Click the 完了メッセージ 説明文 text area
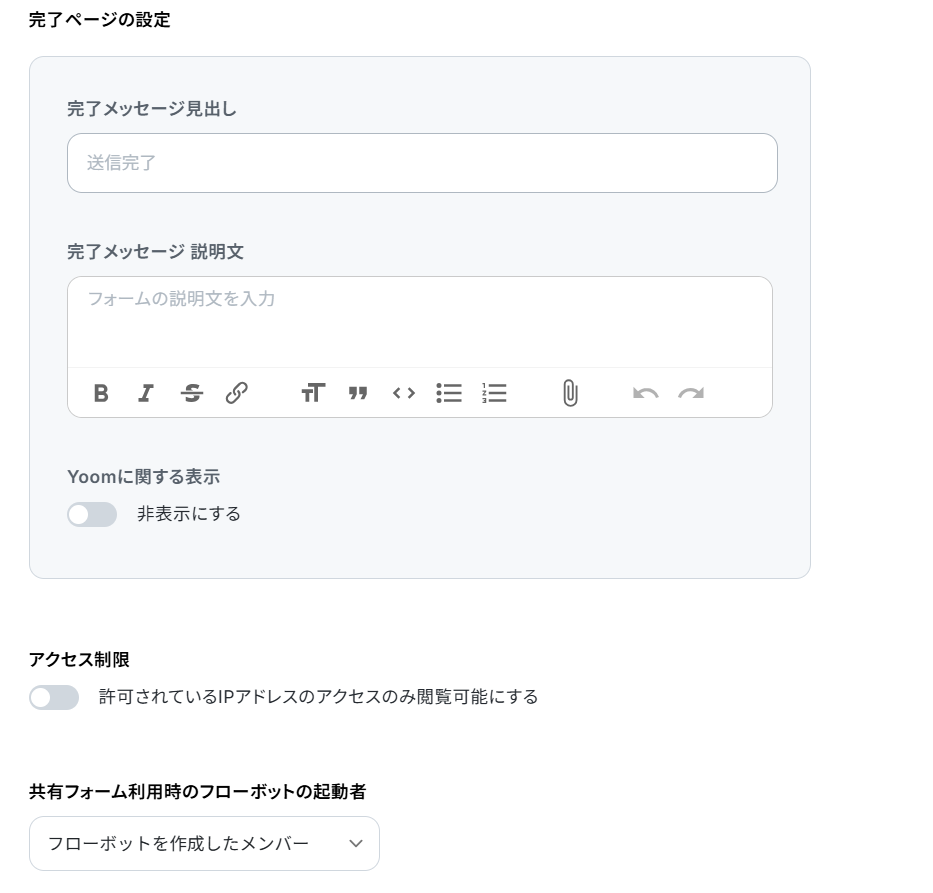The image size is (933, 893). click(x=420, y=322)
